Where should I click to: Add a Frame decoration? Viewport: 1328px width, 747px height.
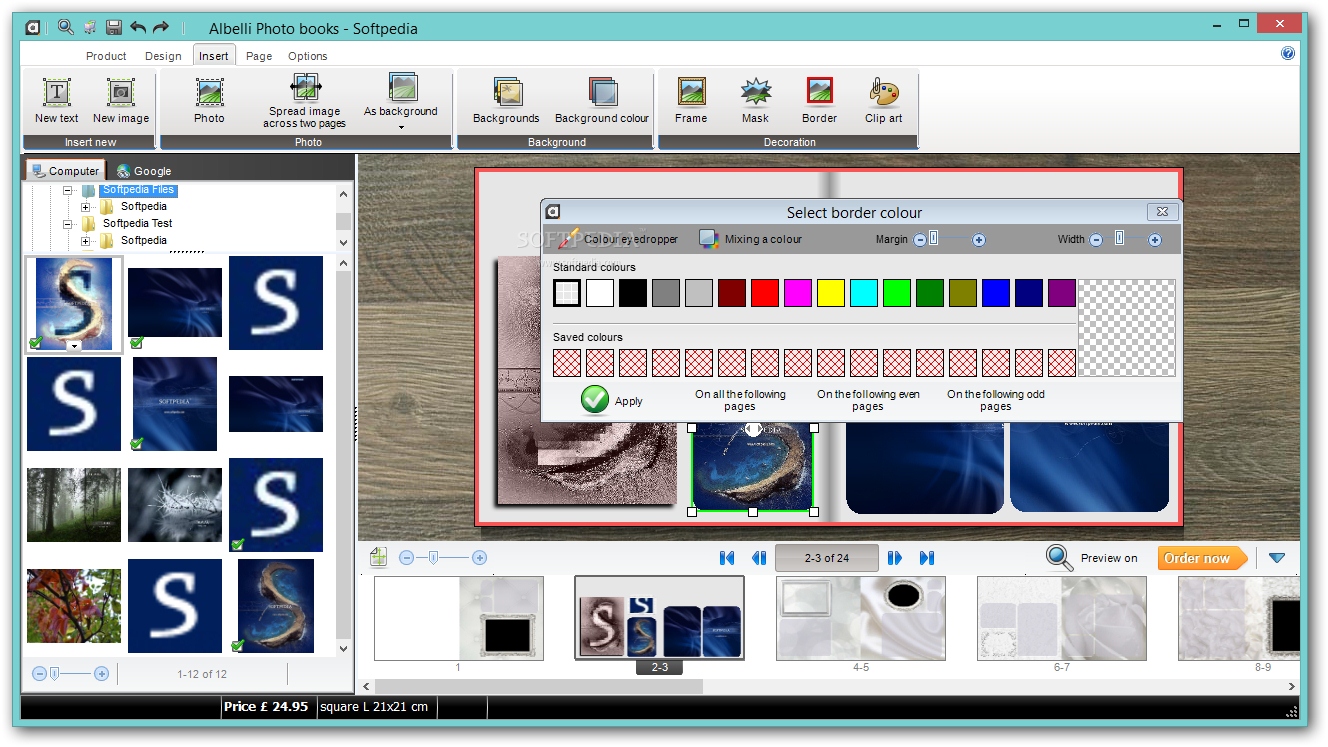point(691,100)
